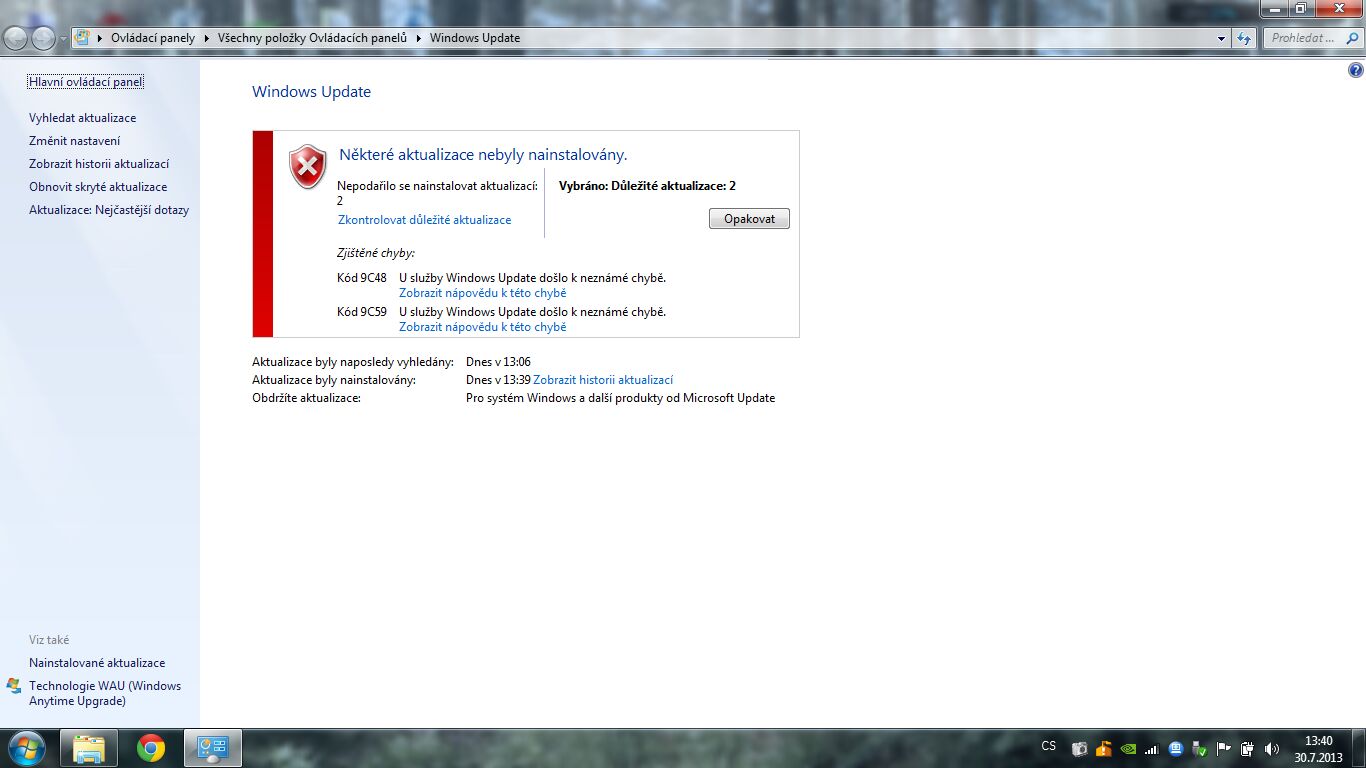The height and width of the screenshot is (768, 1366).
Task: Expand the arrow before Windows Update breadcrumb
Action: (x=419, y=38)
